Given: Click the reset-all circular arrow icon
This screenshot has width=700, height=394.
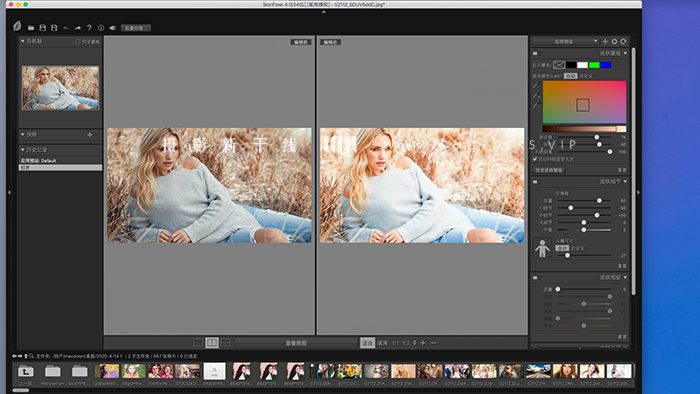Looking at the screenshot, I should click(623, 41).
